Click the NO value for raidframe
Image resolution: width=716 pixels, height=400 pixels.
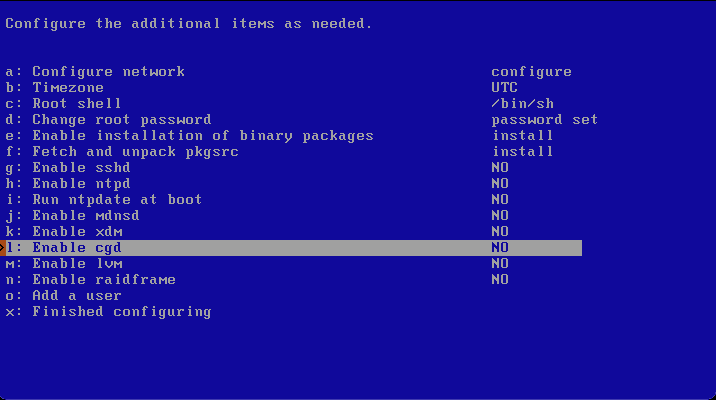pyautogui.click(x=500, y=279)
